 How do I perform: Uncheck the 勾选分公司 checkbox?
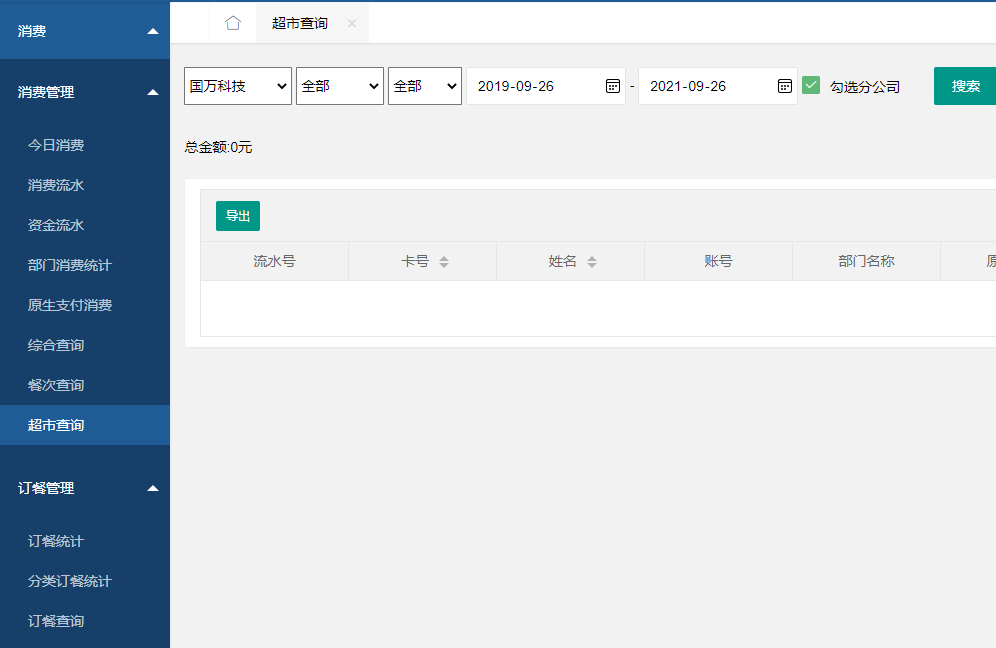(x=811, y=86)
